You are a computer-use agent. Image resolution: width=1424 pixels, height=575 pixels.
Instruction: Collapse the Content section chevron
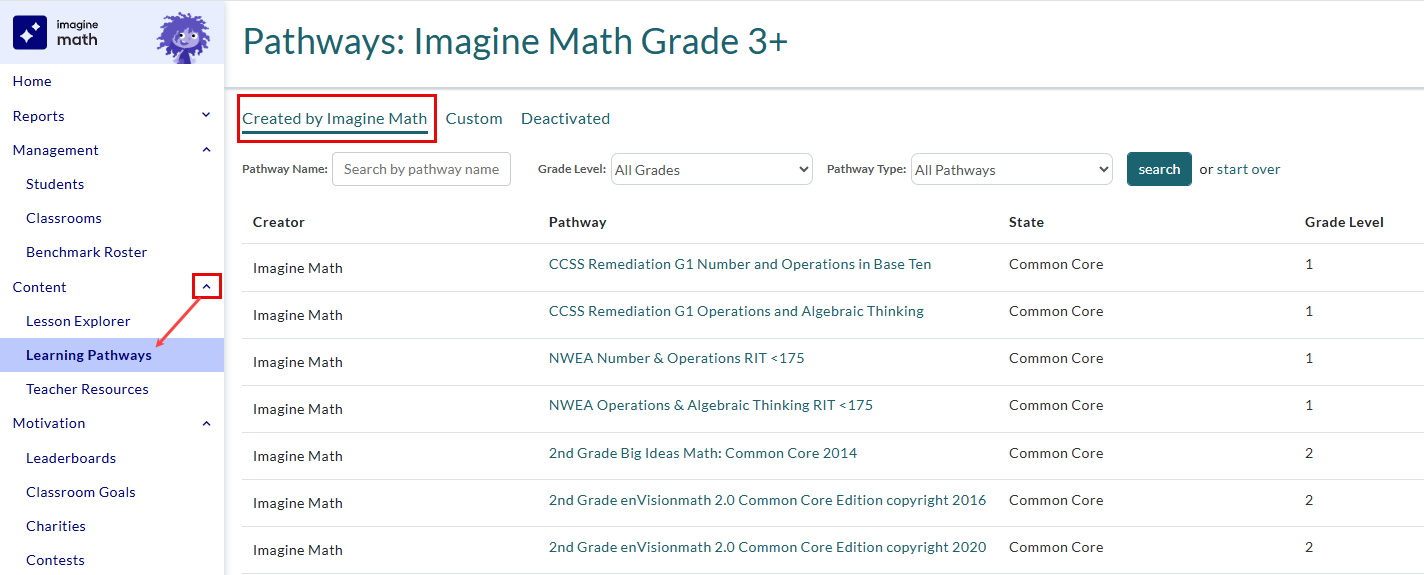[x=206, y=287]
